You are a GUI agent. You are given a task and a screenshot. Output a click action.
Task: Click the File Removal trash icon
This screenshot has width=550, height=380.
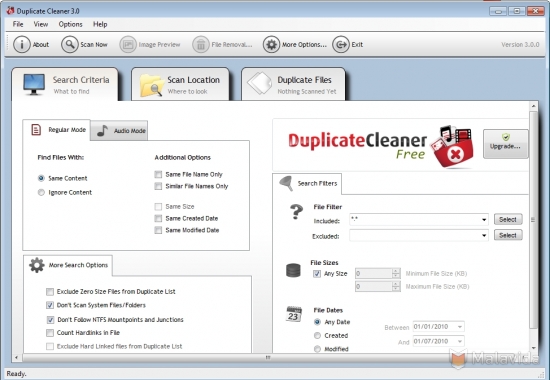[201, 45]
